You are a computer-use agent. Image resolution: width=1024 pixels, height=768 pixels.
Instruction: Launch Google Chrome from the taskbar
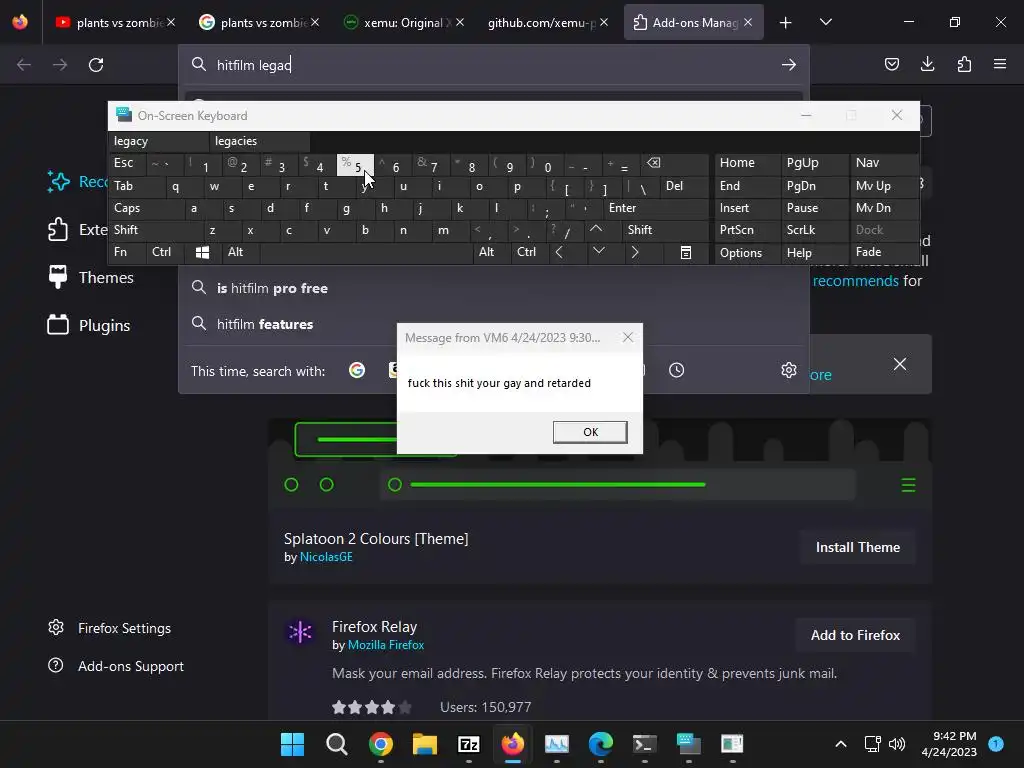point(381,744)
